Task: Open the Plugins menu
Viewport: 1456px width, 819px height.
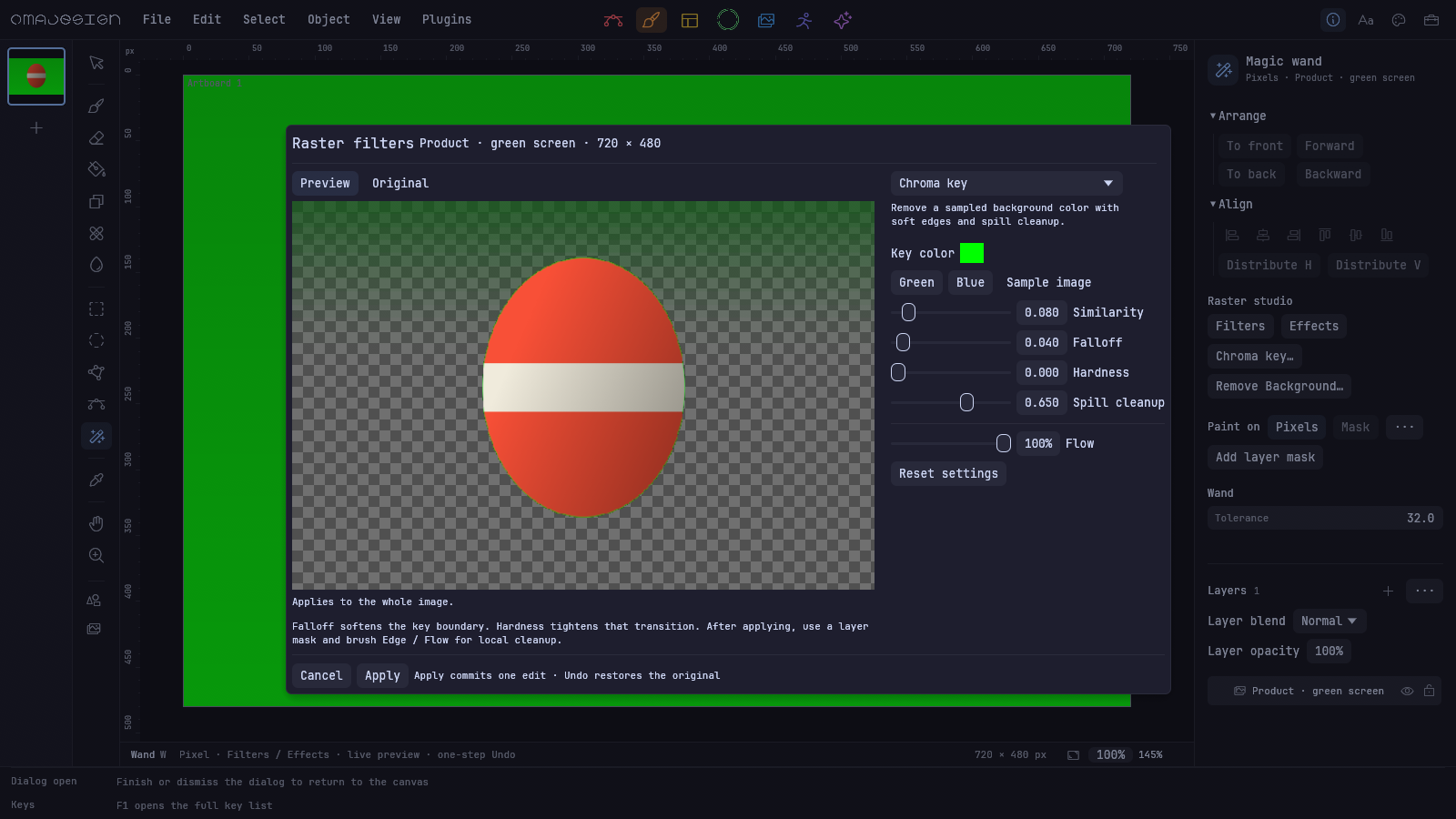Action: 447,19
